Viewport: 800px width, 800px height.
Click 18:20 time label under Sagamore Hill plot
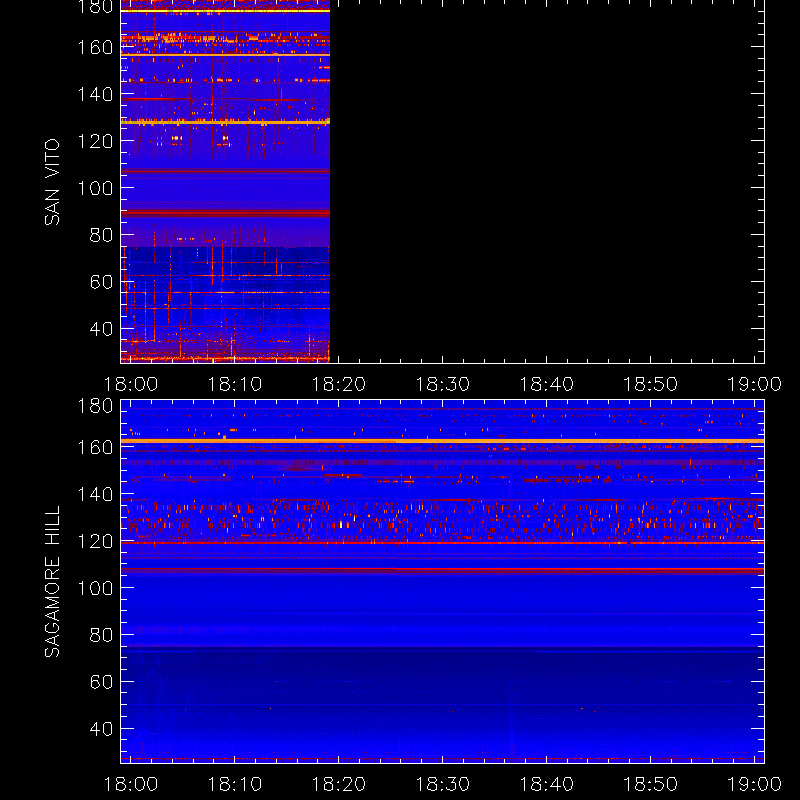tap(338, 784)
